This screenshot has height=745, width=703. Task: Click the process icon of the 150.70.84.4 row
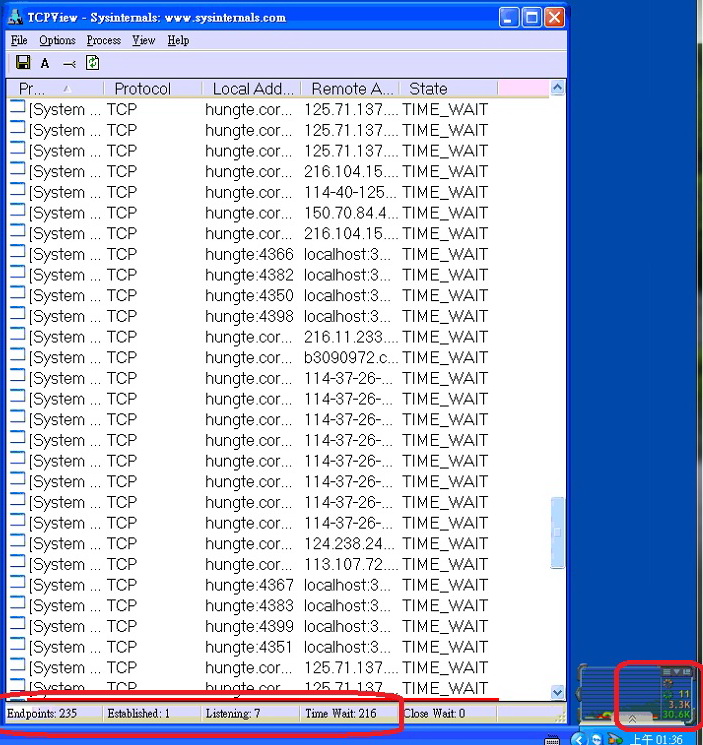tap(17, 211)
